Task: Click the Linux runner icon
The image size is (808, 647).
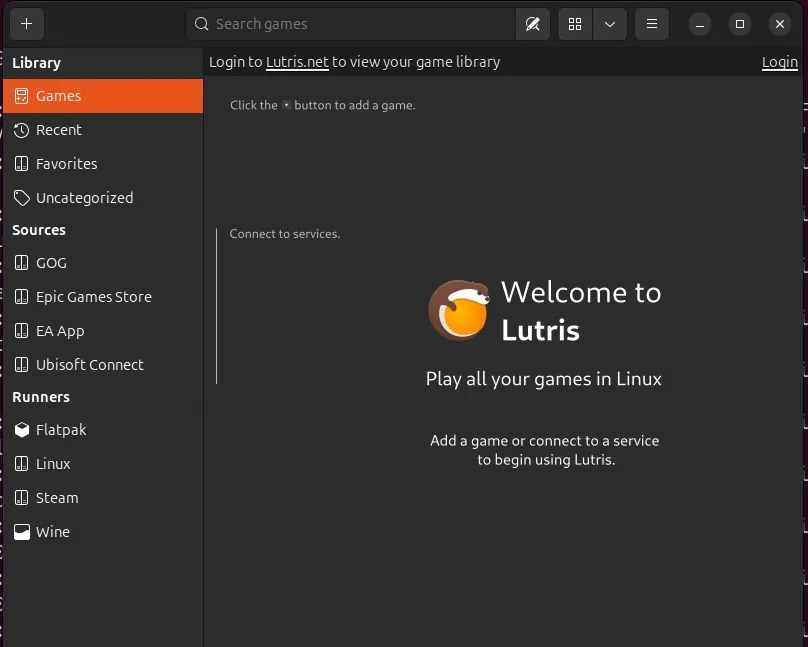Action: (21, 464)
